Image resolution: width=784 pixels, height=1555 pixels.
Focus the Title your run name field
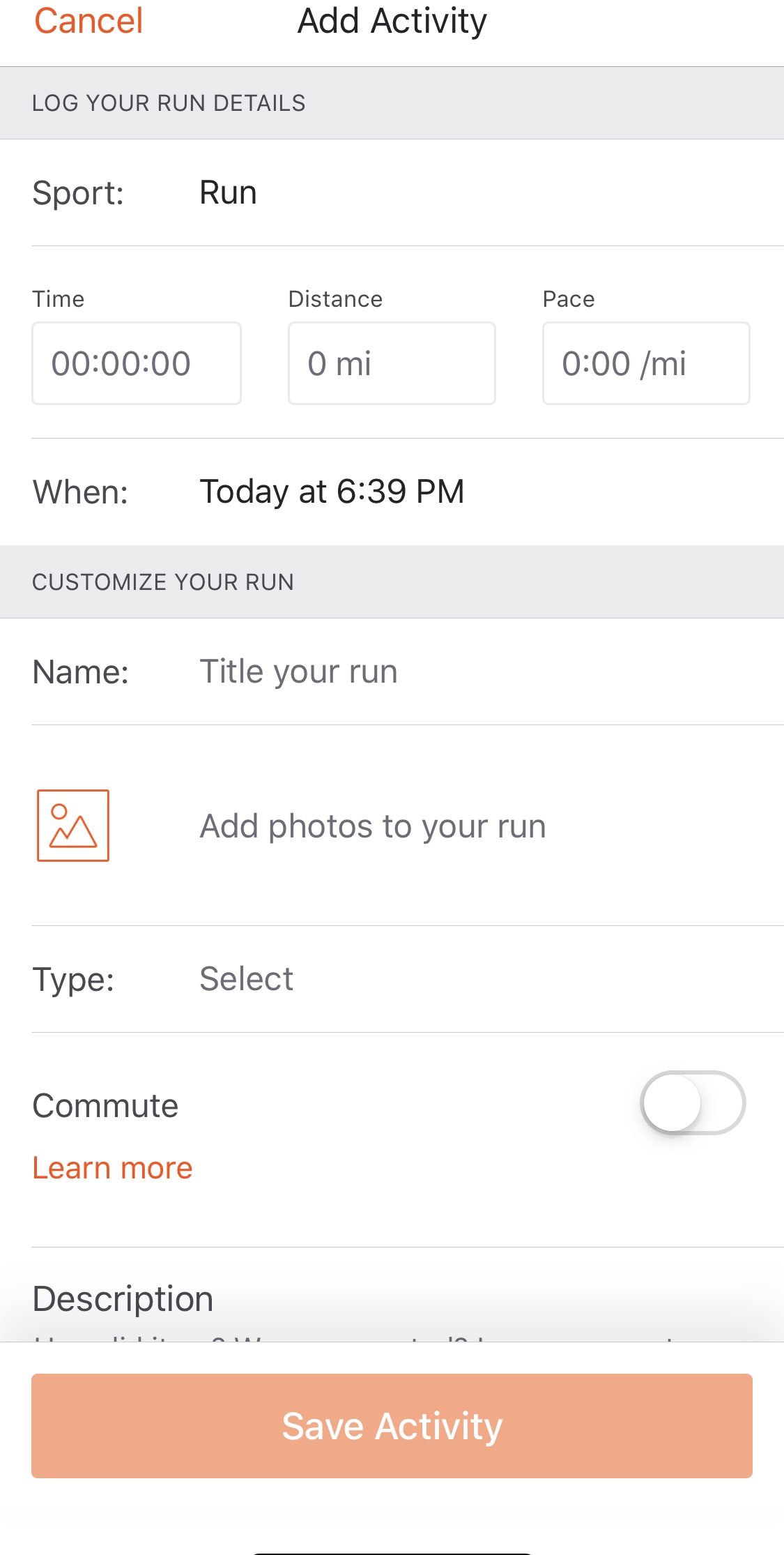[298, 672]
